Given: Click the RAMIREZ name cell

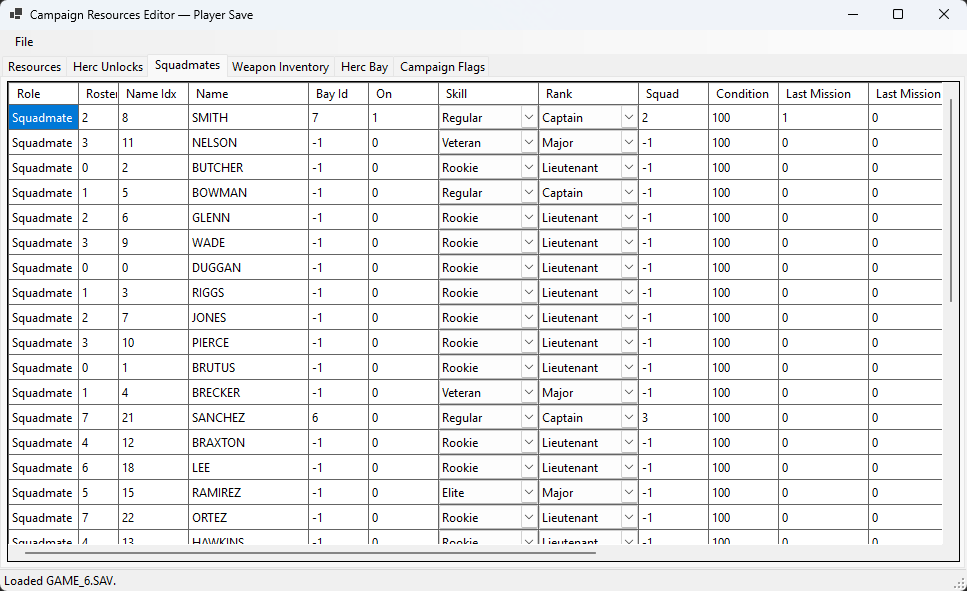Looking at the screenshot, I should coord(248,492).
